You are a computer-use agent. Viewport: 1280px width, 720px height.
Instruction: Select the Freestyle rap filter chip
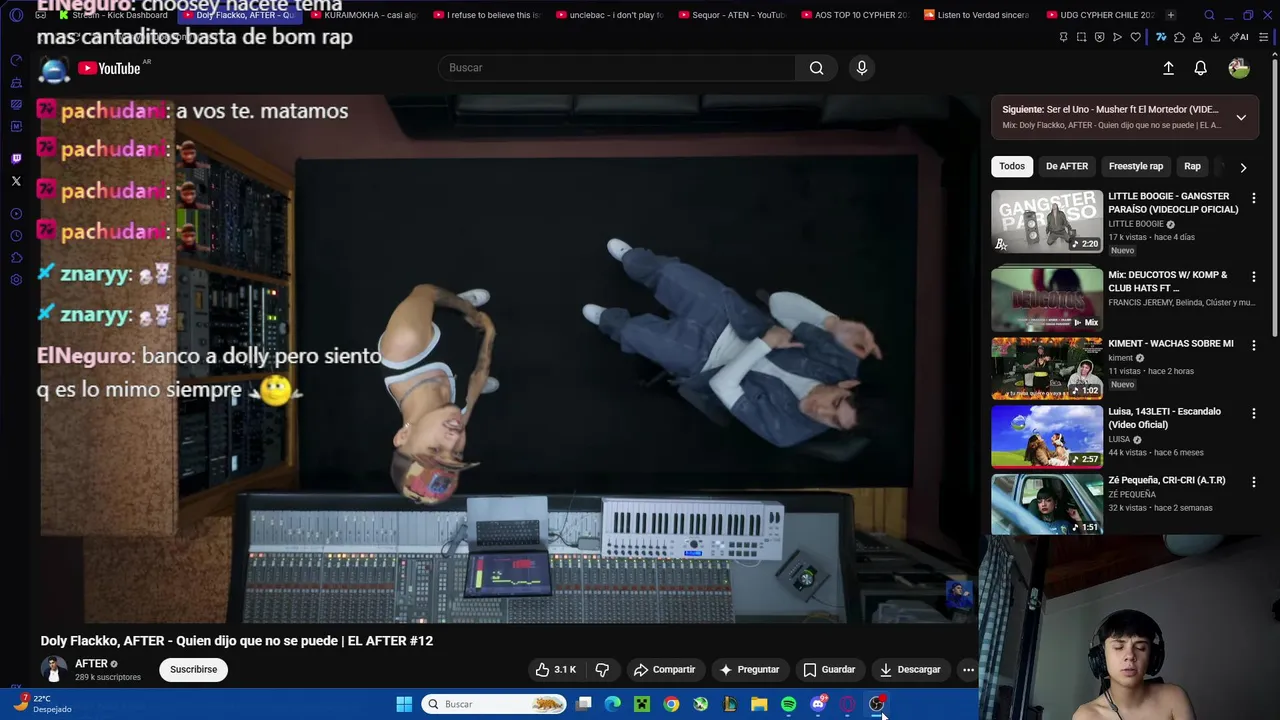[1136, 166]
